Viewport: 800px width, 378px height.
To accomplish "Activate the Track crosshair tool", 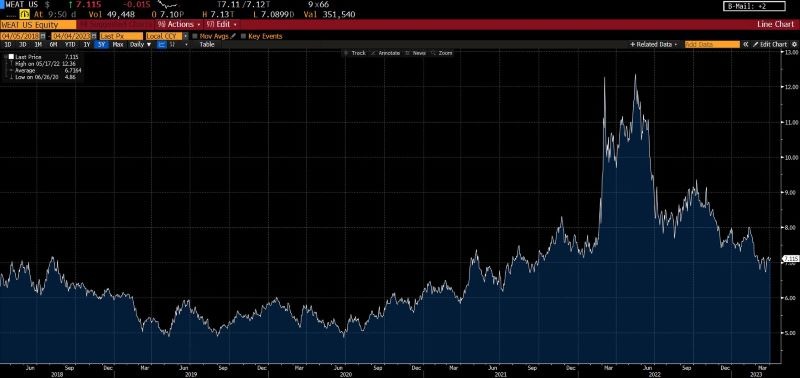I will (355, 53).
